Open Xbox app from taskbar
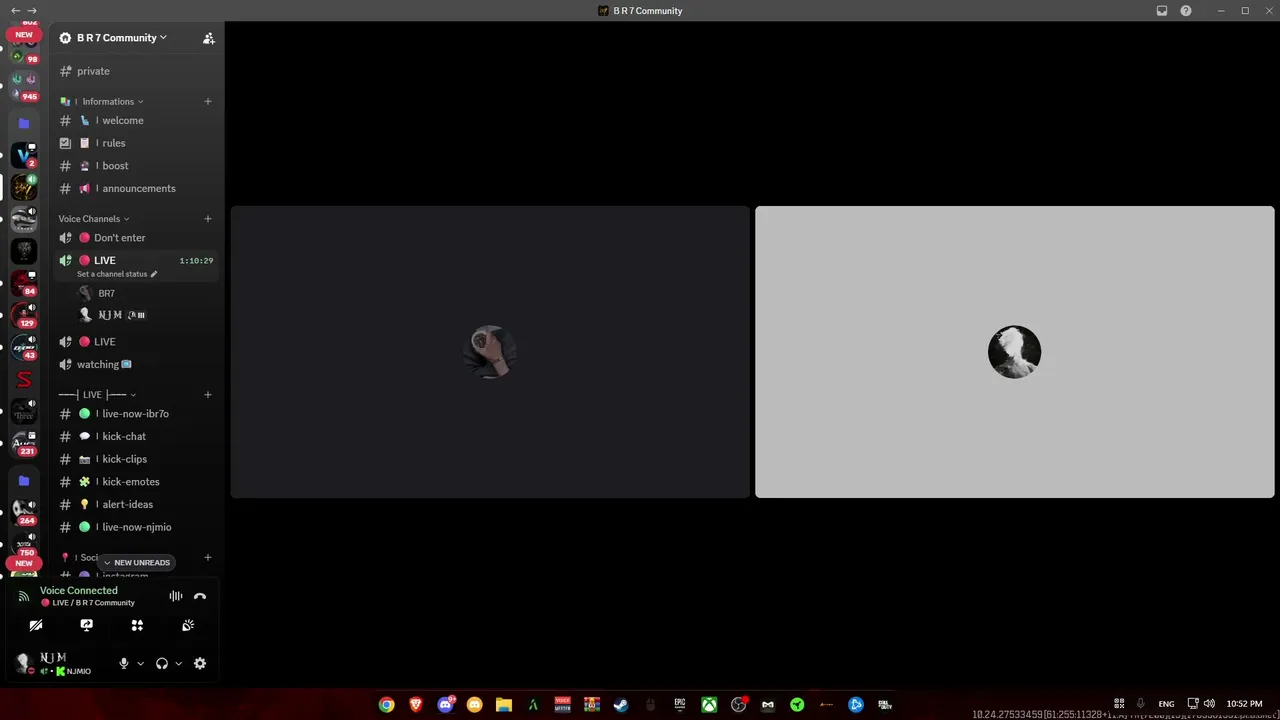1280x720 pixels. click(709, 704)
